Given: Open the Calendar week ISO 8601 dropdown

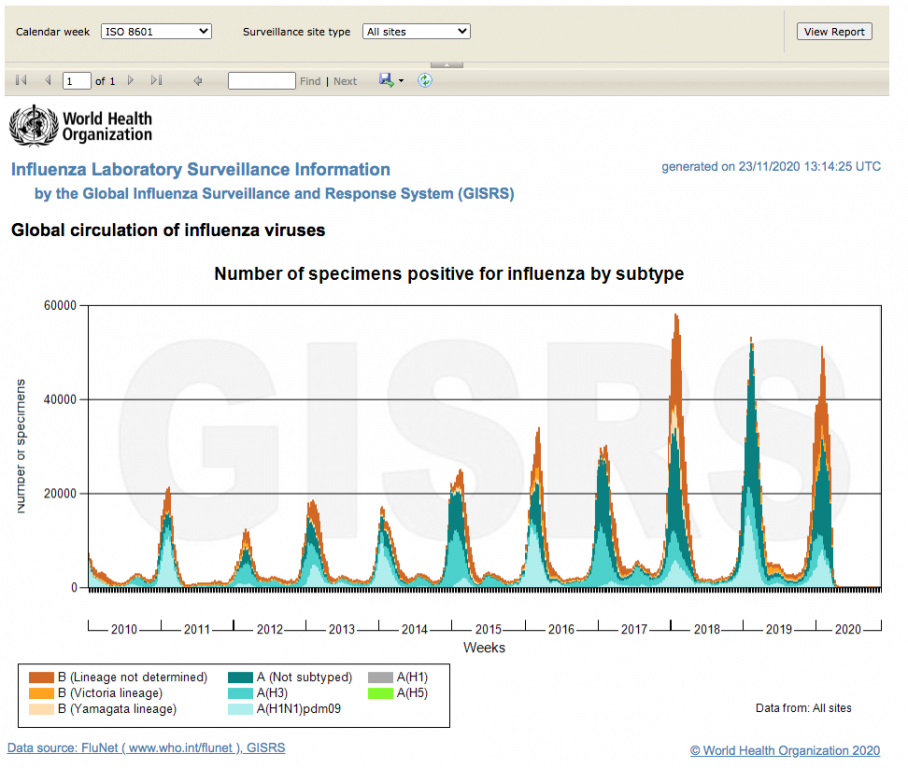Looking at the screenshot, I should coord(156,31).
